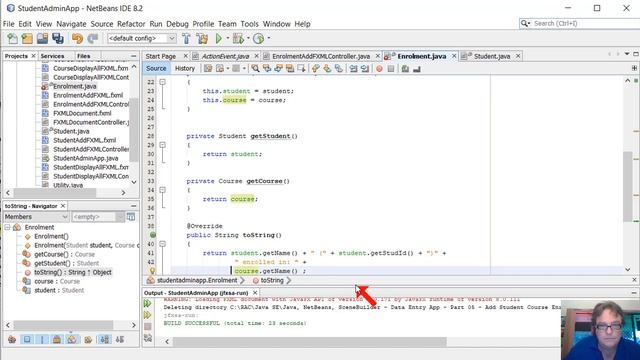Click the Debug Project toolbar icon
Screen dimensions: 640x360
click(238, 38)
